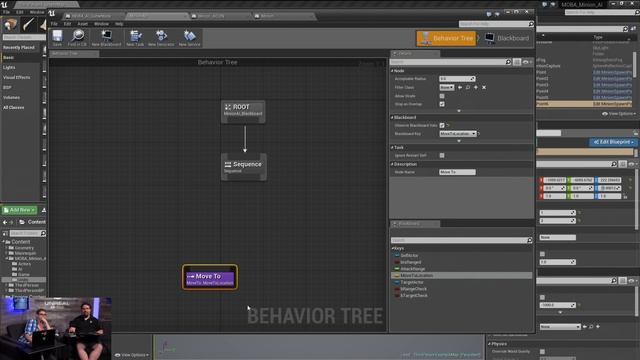The height and width of the screenshot is (360, 640).
Task: Select Visual Effects category in Modes panel
Action: [16, 77]
